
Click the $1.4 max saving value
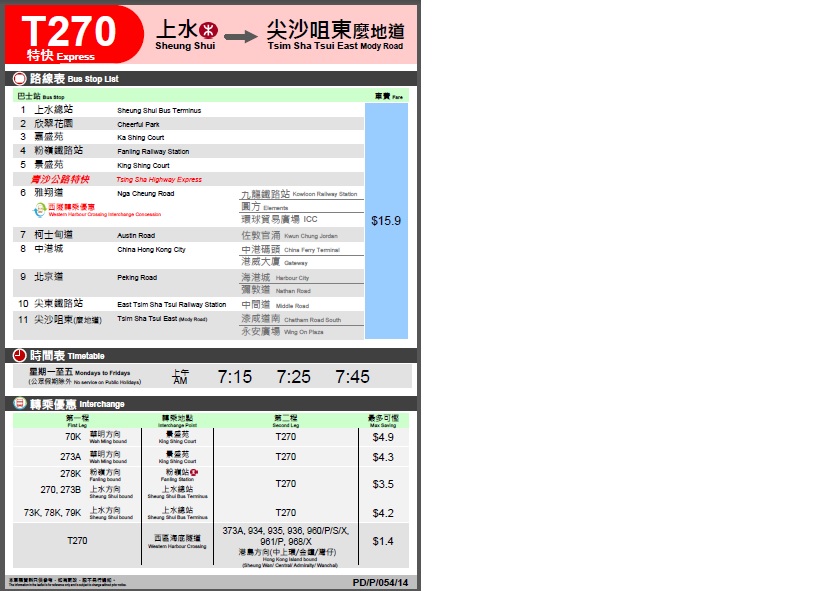point(383,541)
